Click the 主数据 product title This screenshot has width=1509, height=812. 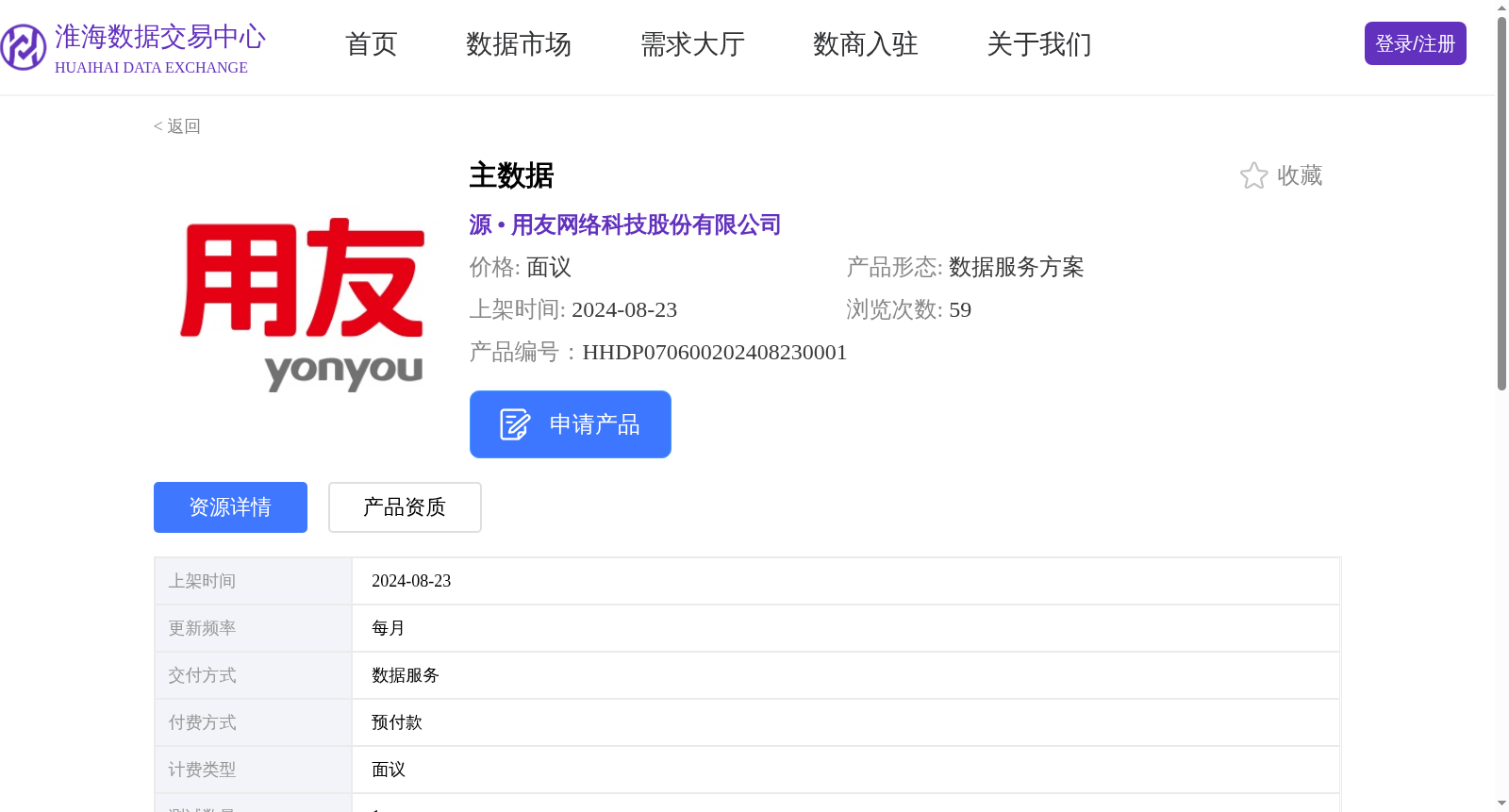tap(512, 175)
